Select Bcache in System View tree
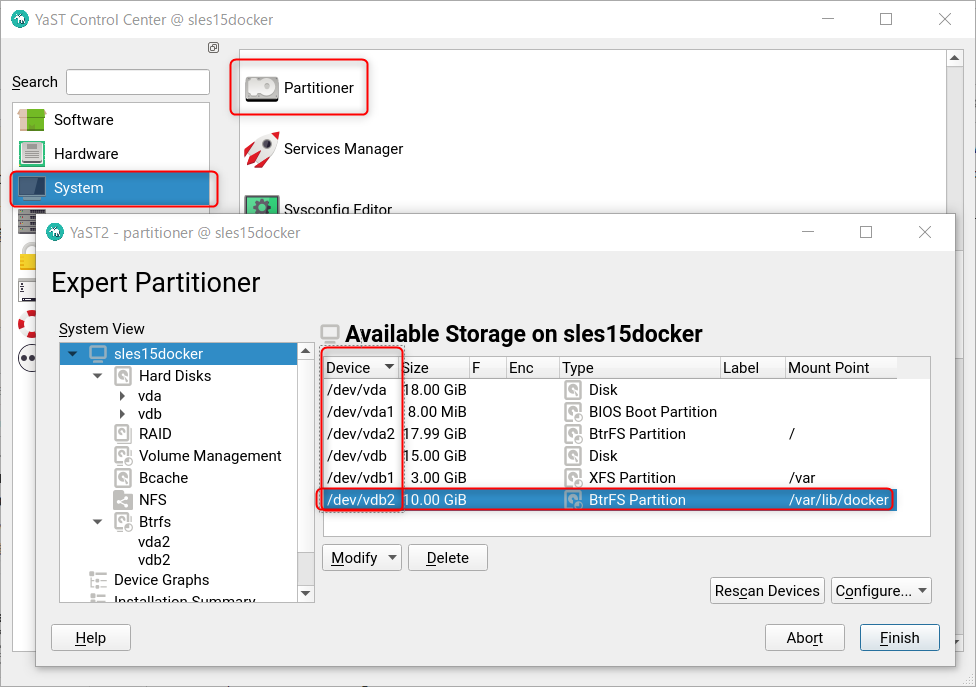Screen dimensions: 976x687 [163, 478]
